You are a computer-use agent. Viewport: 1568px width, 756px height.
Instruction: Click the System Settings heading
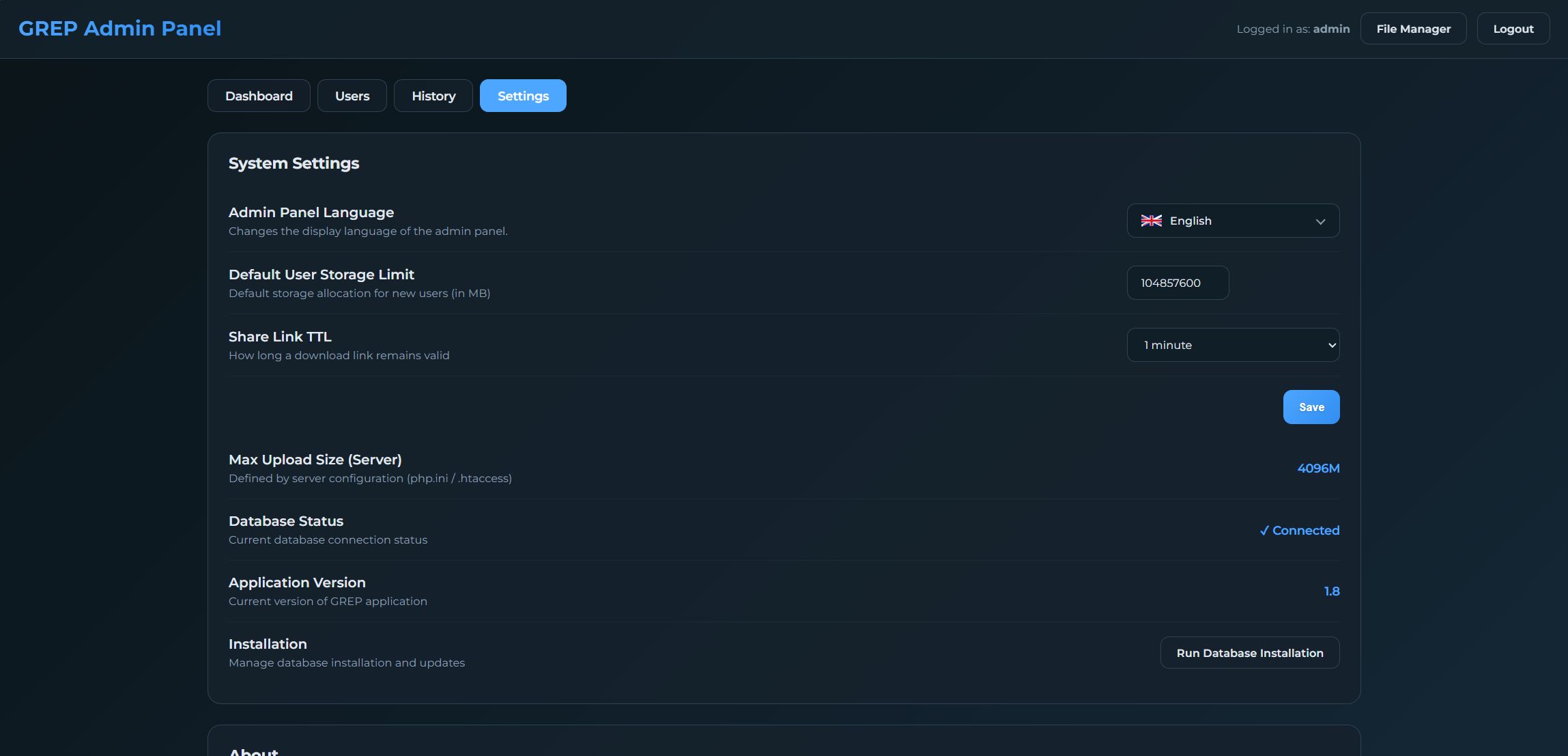[294, 163]
